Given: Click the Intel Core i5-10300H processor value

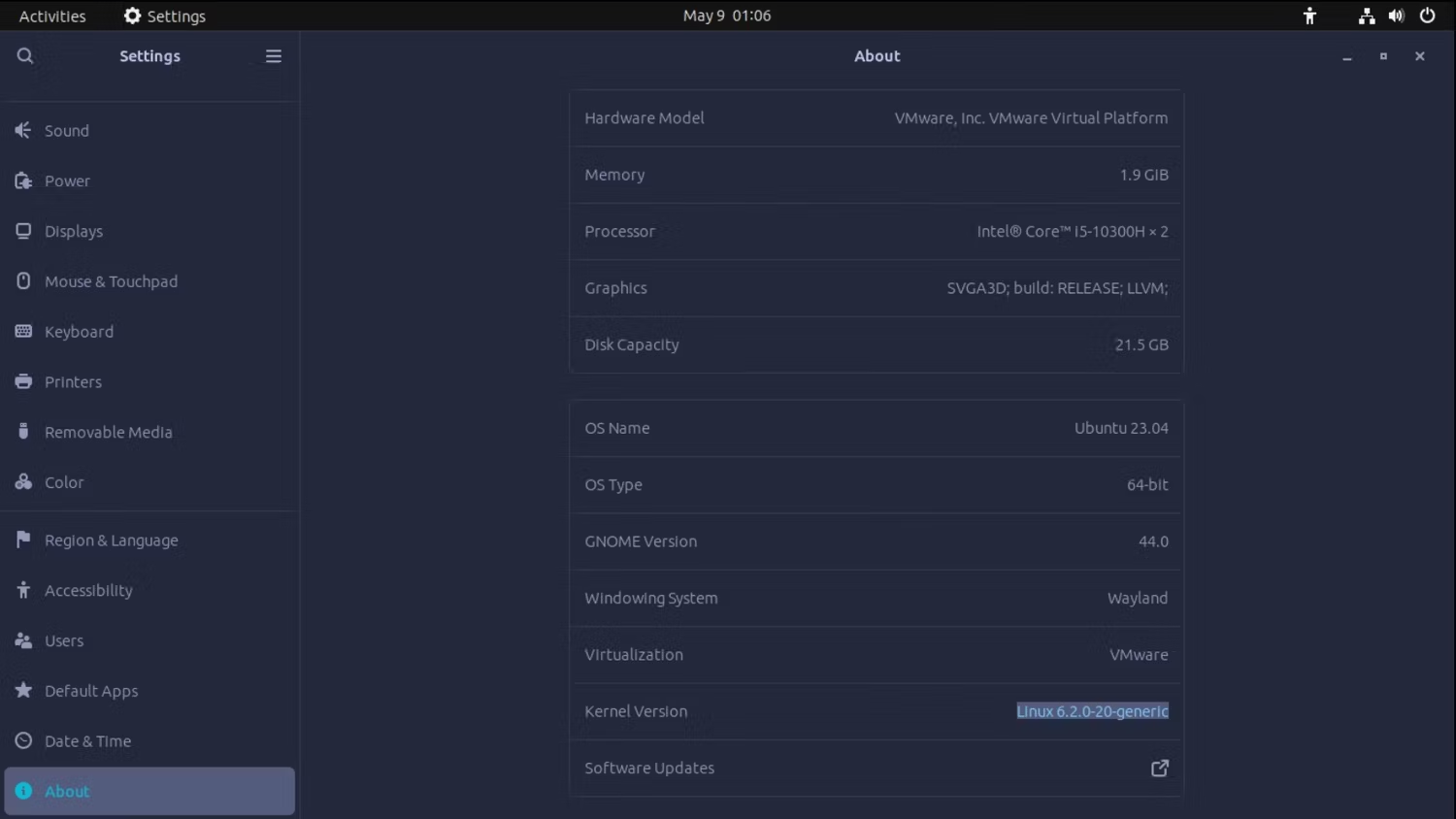Looking at the screenshot, I should pyautogui.click(x=1073, y=231).
